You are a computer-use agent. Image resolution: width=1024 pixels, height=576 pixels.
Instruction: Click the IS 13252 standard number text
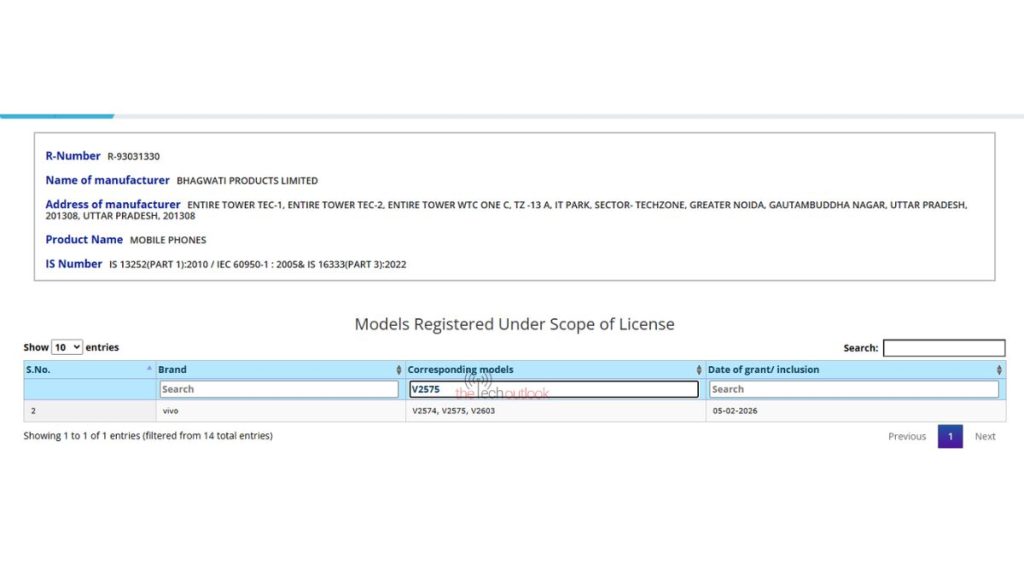tap(257, 264)
